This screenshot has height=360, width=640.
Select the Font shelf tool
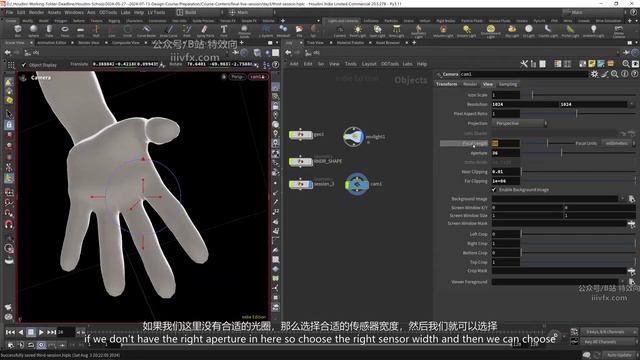(224, 30)
